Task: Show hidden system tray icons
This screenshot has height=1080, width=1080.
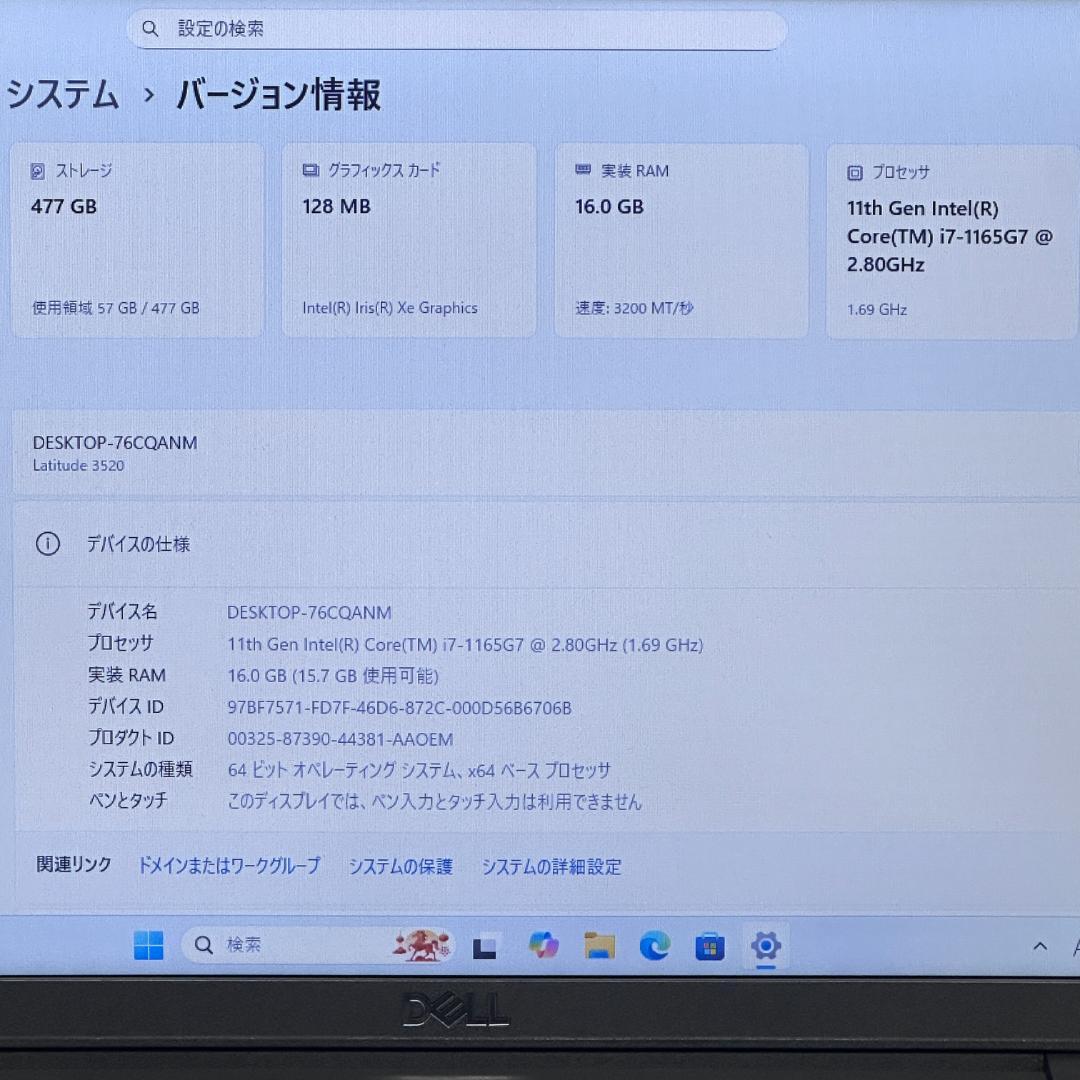Action: (x=1040, y=946)
